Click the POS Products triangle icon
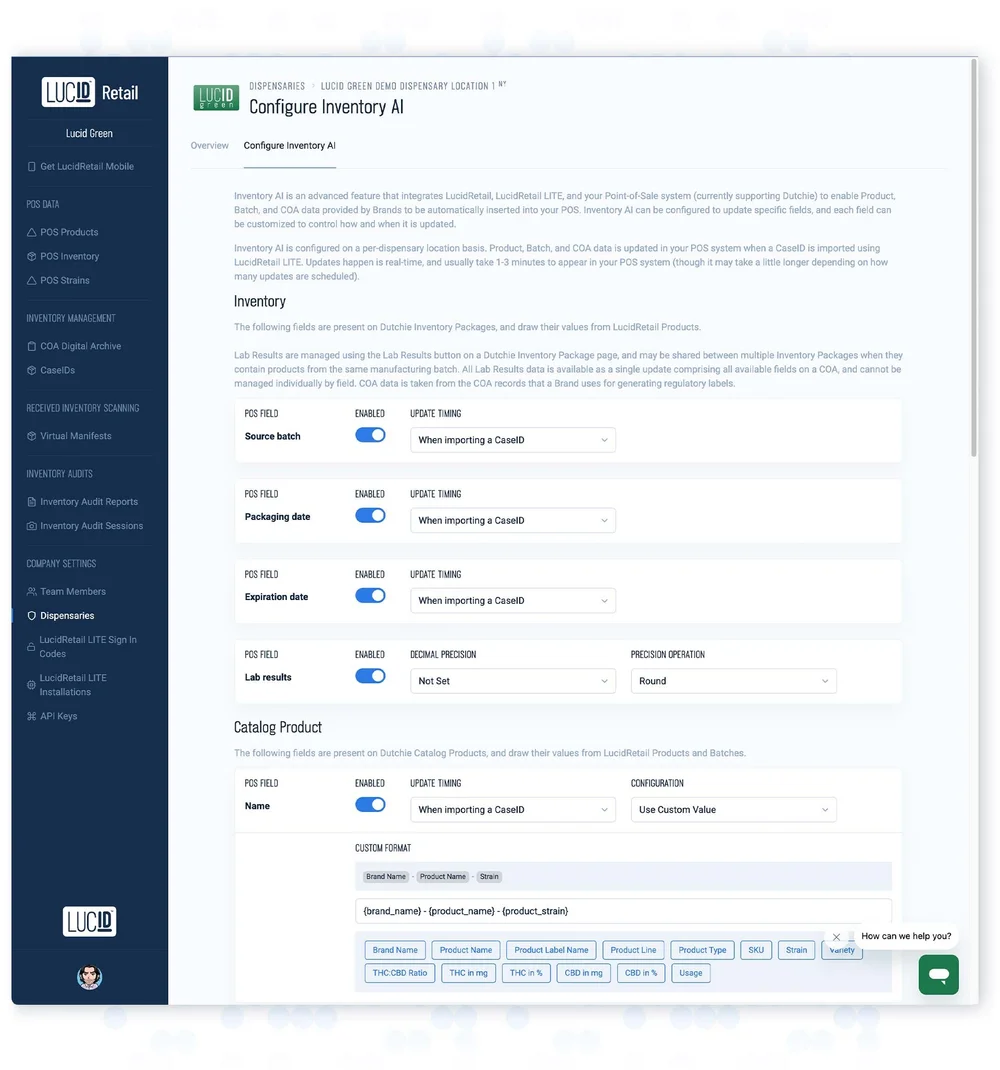This screenshot has height=1070, width=1000. click(x=31, y=232)
